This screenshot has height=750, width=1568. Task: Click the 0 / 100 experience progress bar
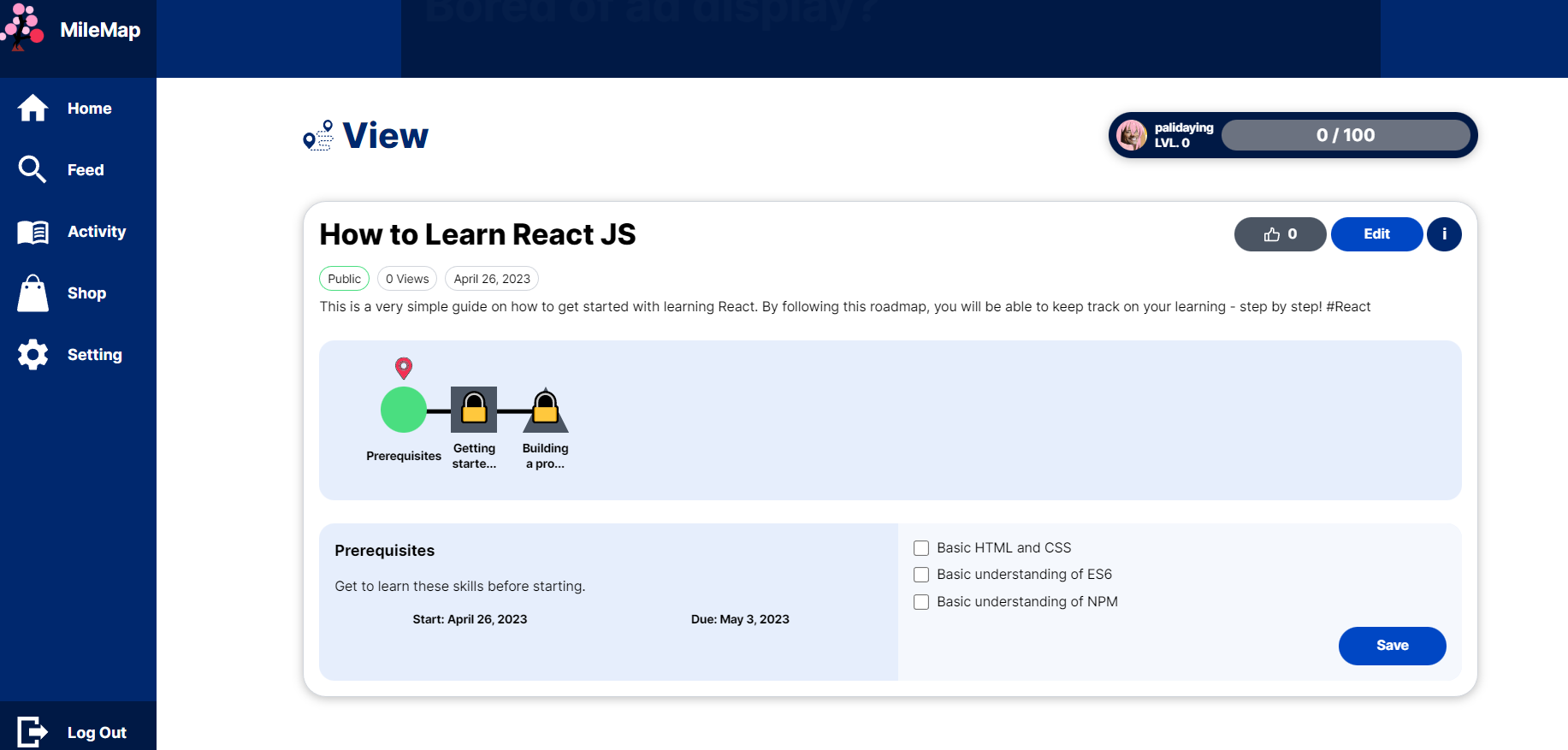point(1345,135)
